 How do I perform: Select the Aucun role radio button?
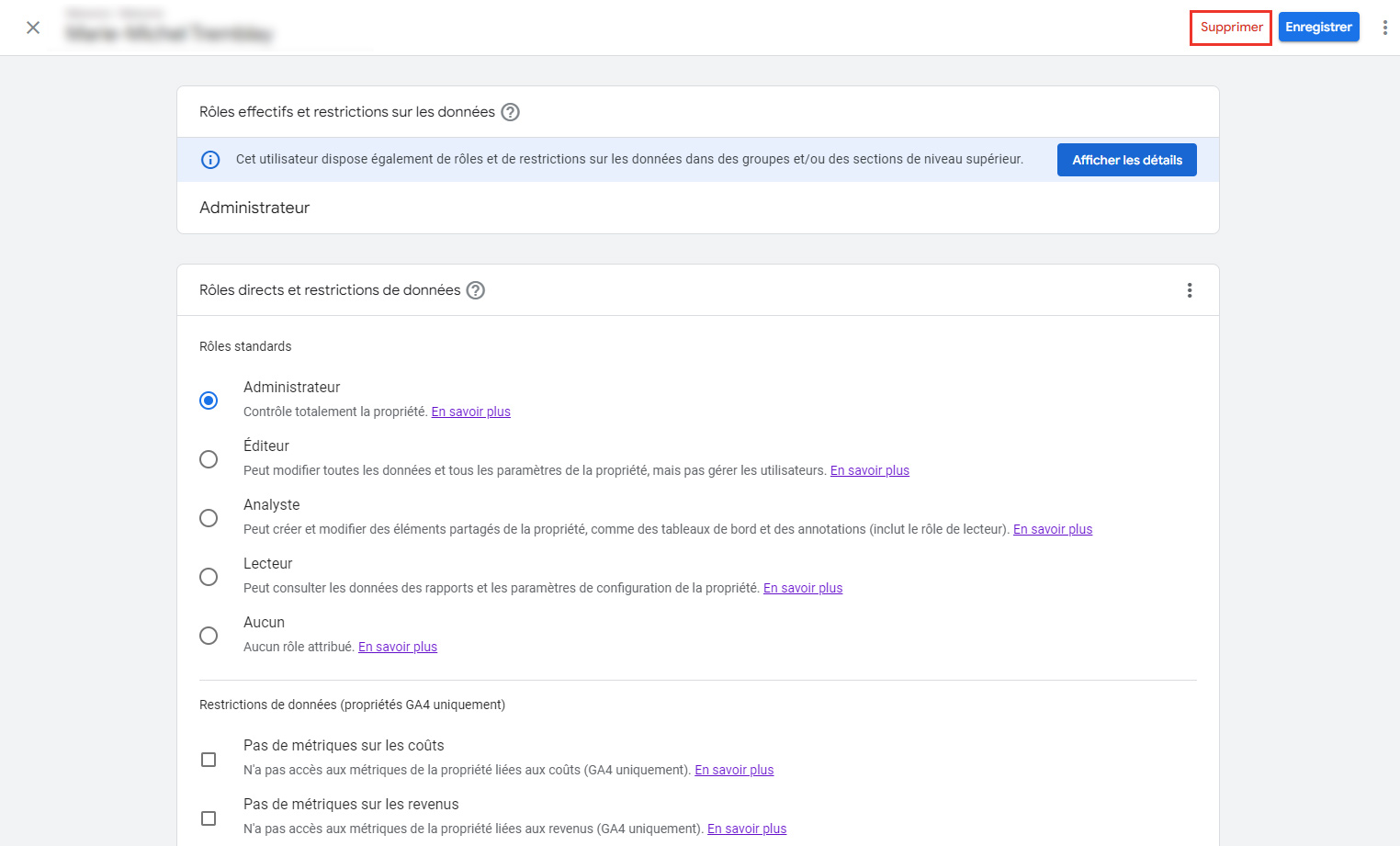(209, 636)
